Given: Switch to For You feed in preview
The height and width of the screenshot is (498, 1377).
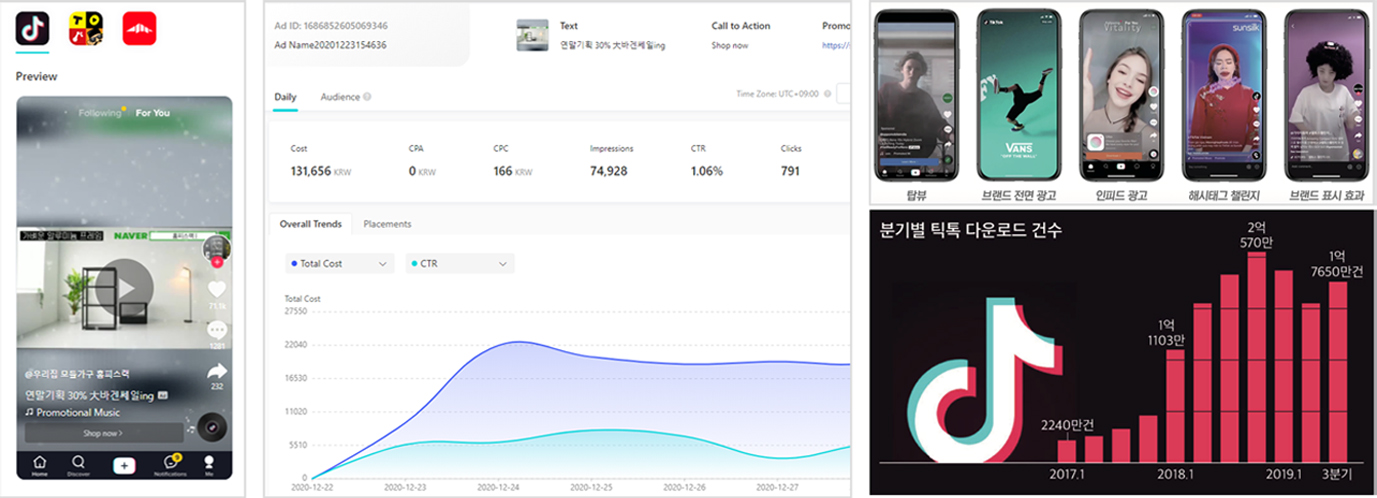Looking at the screenshot, I should click(x=153, y=113).
